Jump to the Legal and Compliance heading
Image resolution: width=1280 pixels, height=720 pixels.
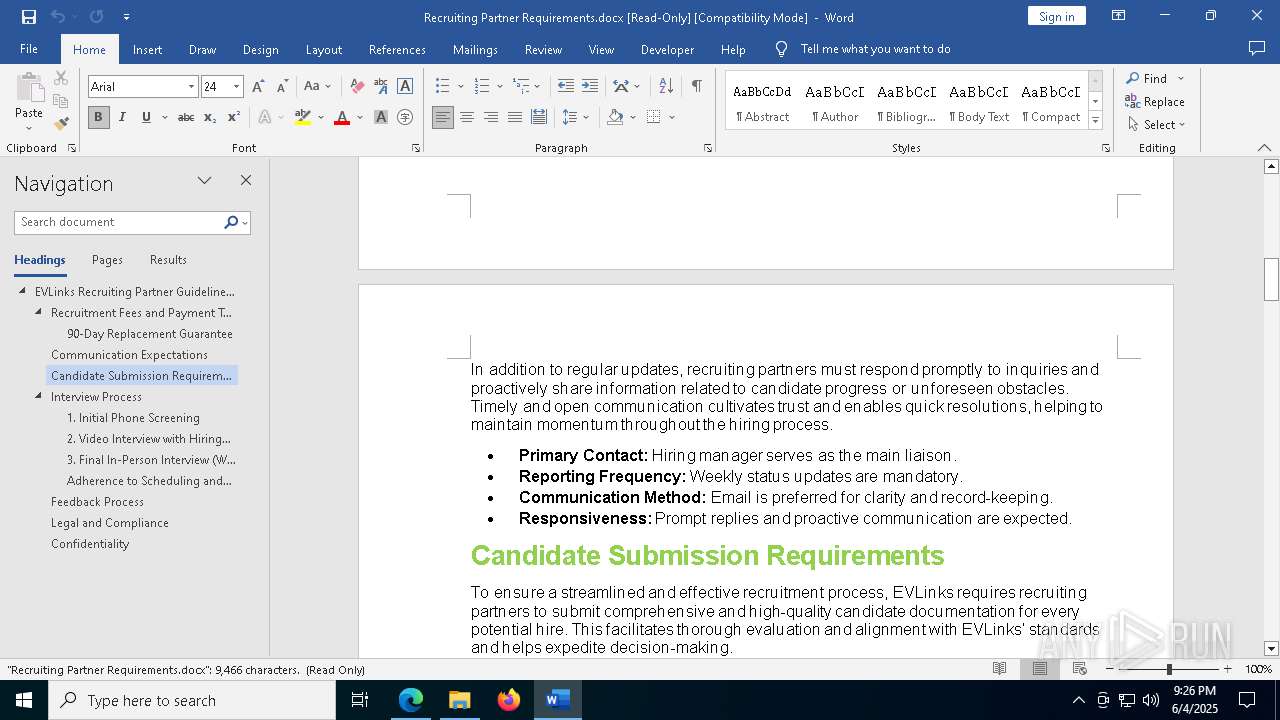tap(110, 523)
